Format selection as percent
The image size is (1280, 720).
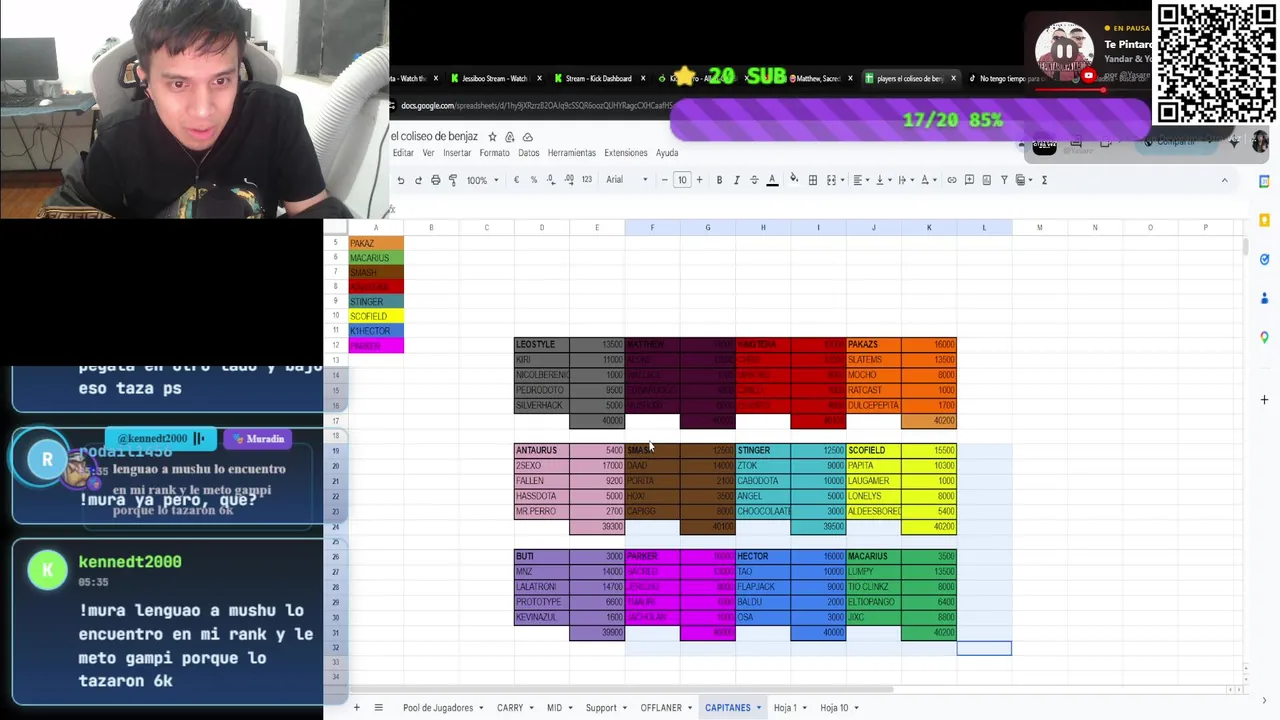[x=533, y=180]
